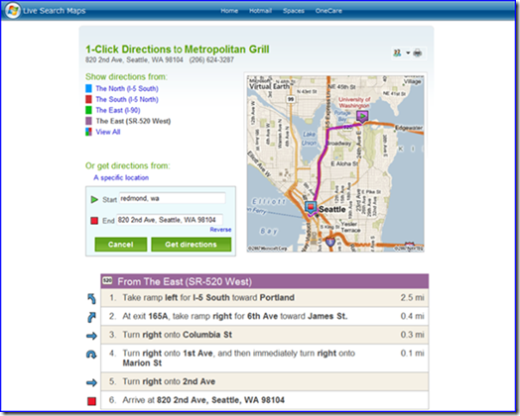Click the Cancel button

(x=121, y=244)
